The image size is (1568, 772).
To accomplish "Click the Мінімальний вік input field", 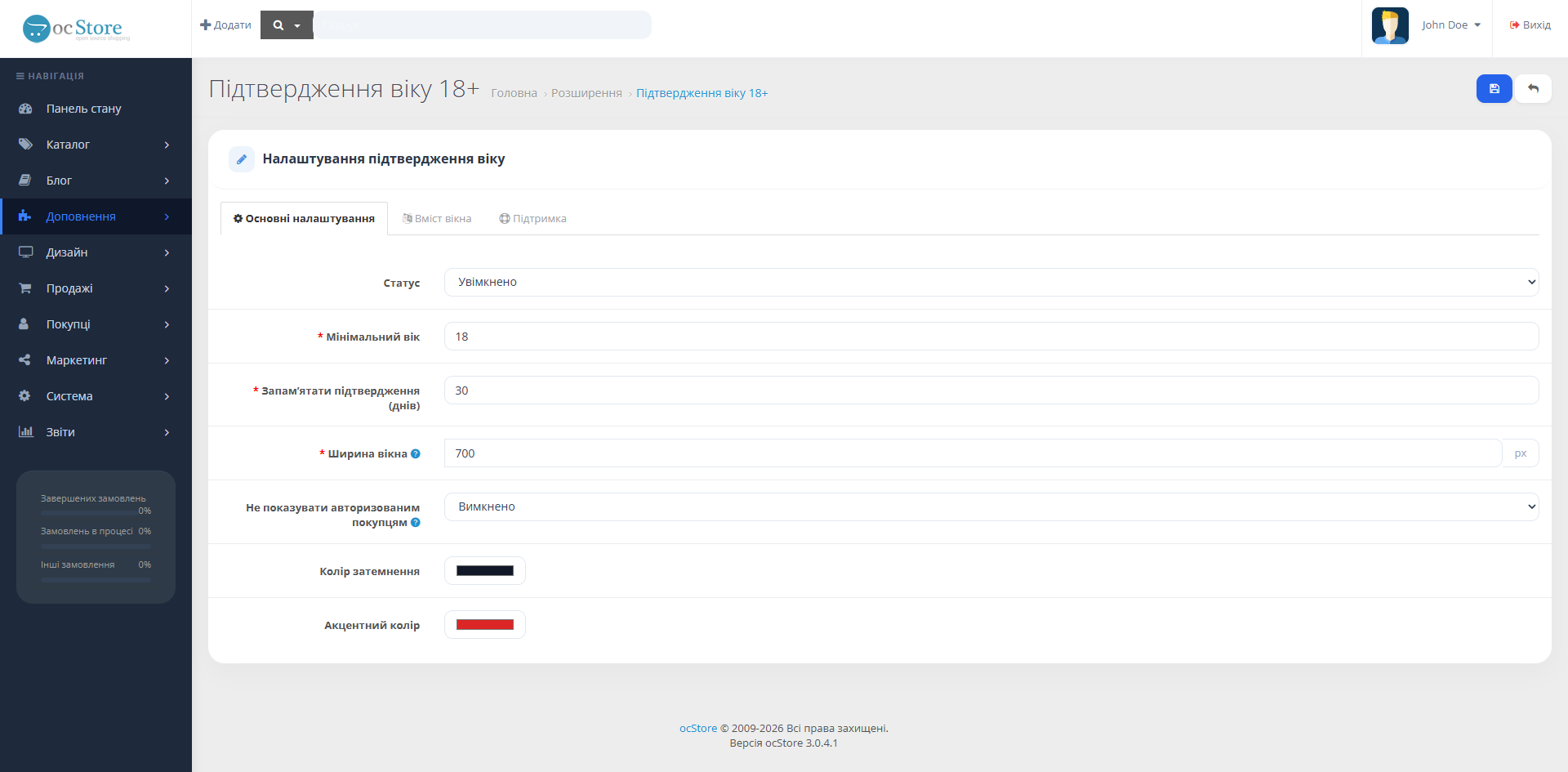I will tap(991, 337).
